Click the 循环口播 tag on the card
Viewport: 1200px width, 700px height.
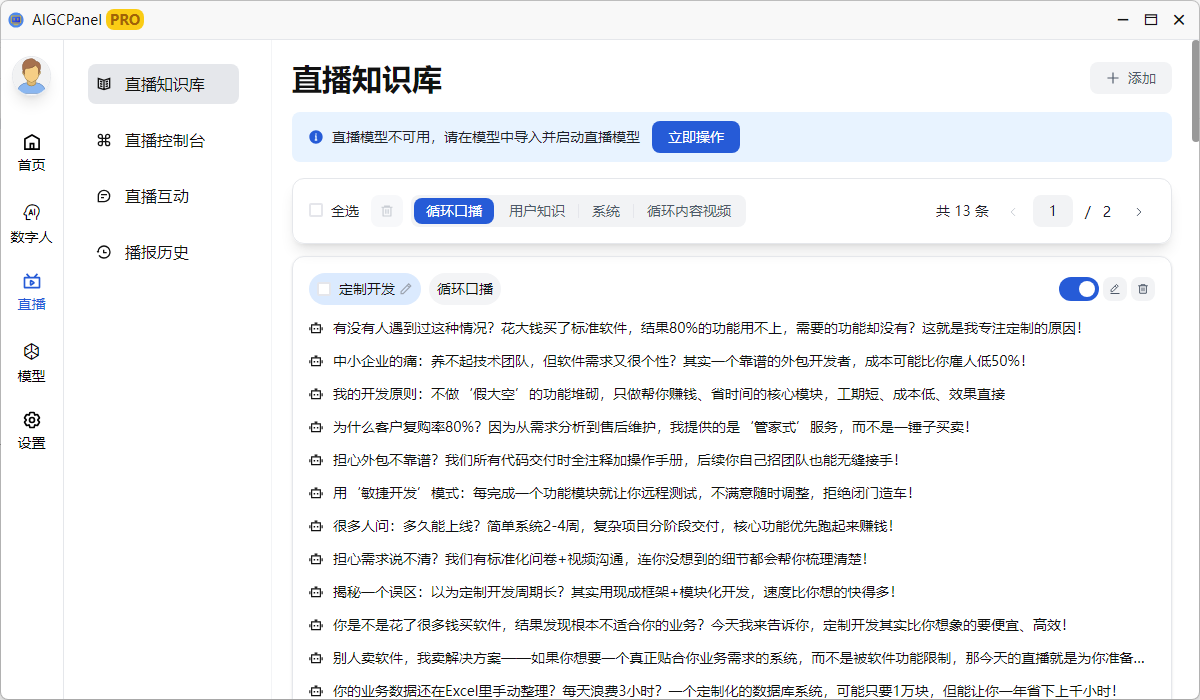click(465, 289)
